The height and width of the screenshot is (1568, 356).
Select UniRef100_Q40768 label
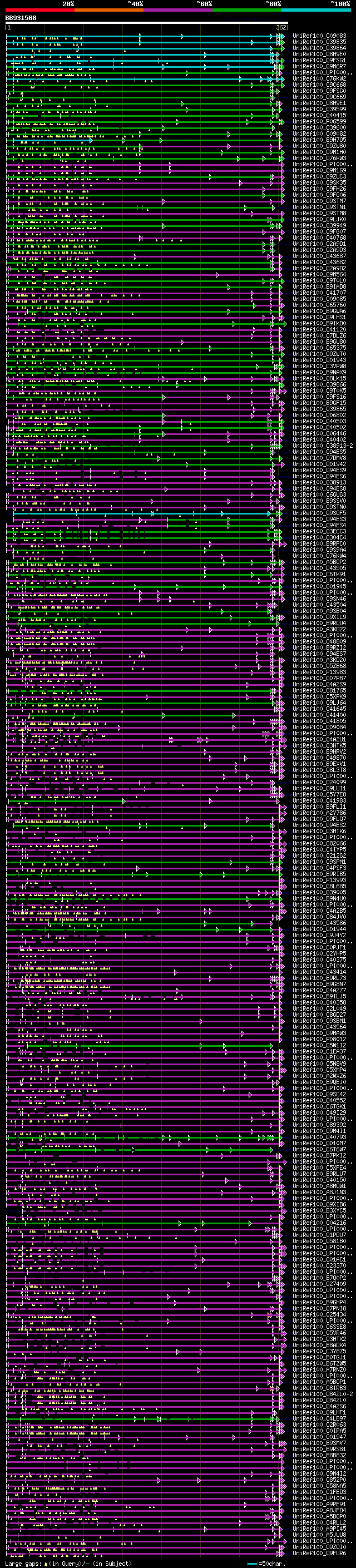click(x=319, y=238)
